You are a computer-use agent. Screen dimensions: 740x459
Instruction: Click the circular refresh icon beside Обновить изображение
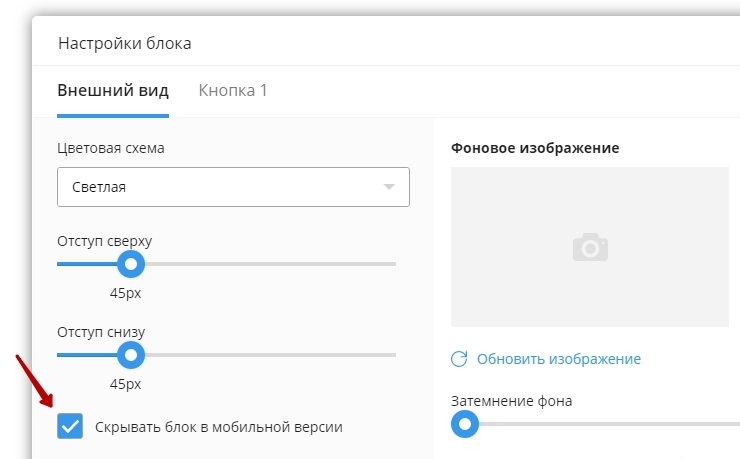pos(460,359)
